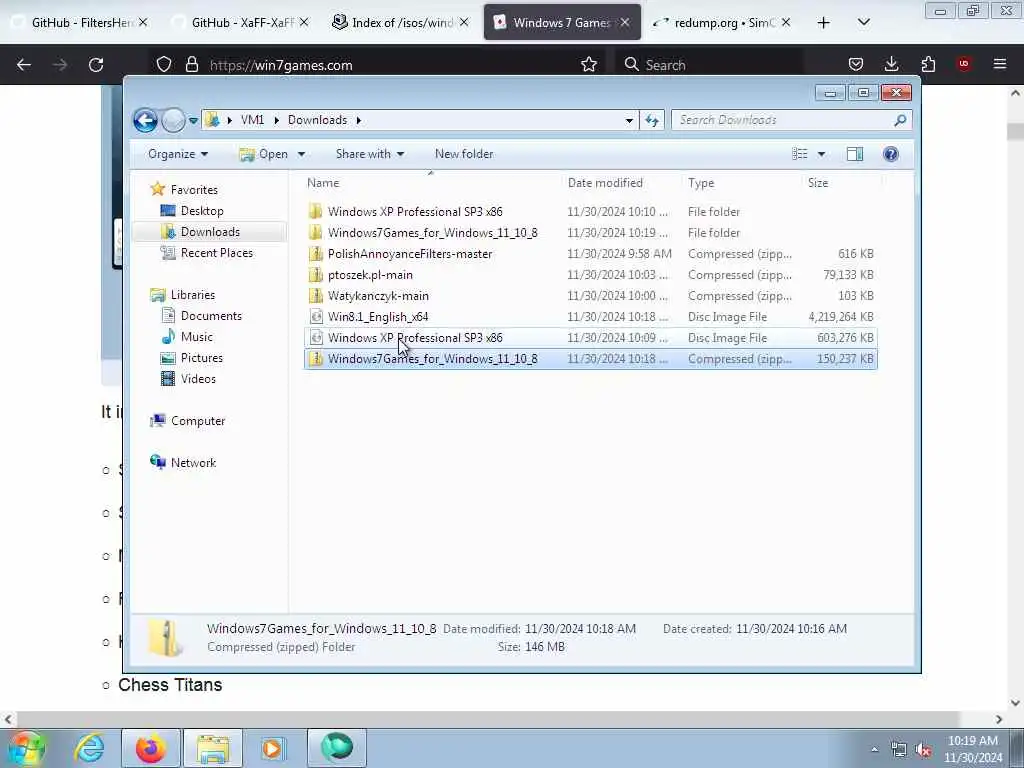Click the Firefox Search box
This screenshot has width=1024, height=768.
pyautogui.click(x=711, y=65)
